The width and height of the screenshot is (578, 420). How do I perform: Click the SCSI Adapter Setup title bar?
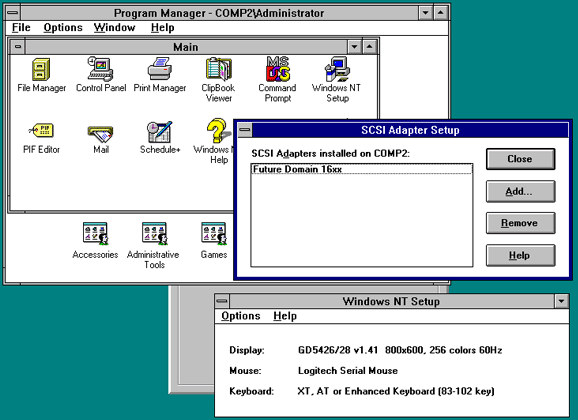410,130
